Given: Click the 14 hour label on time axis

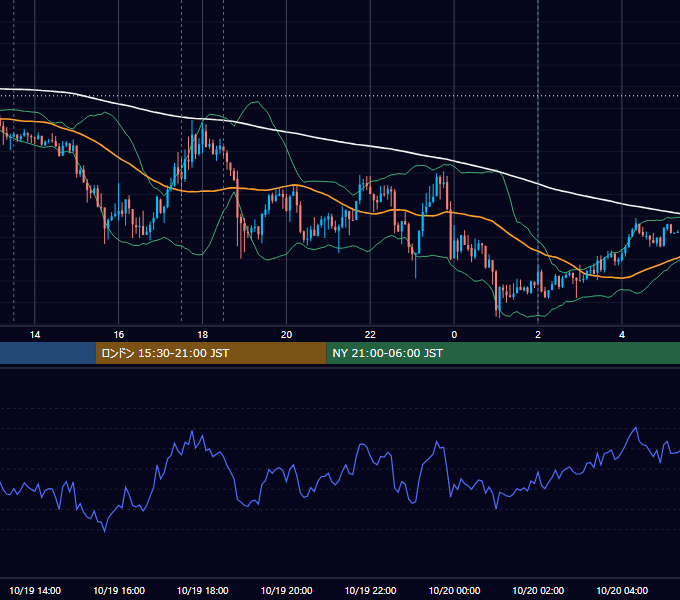Looking at the screenshot, I should pos(35,335).
